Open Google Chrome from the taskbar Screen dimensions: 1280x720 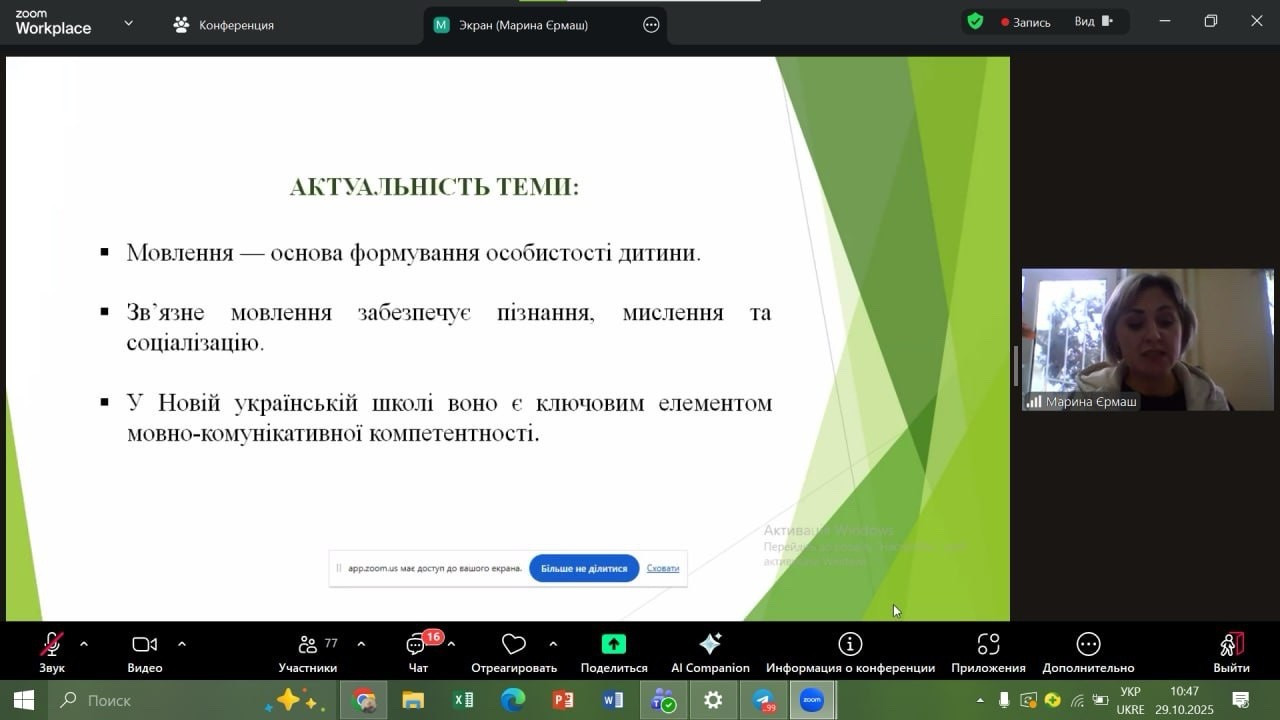click(365, 700)
